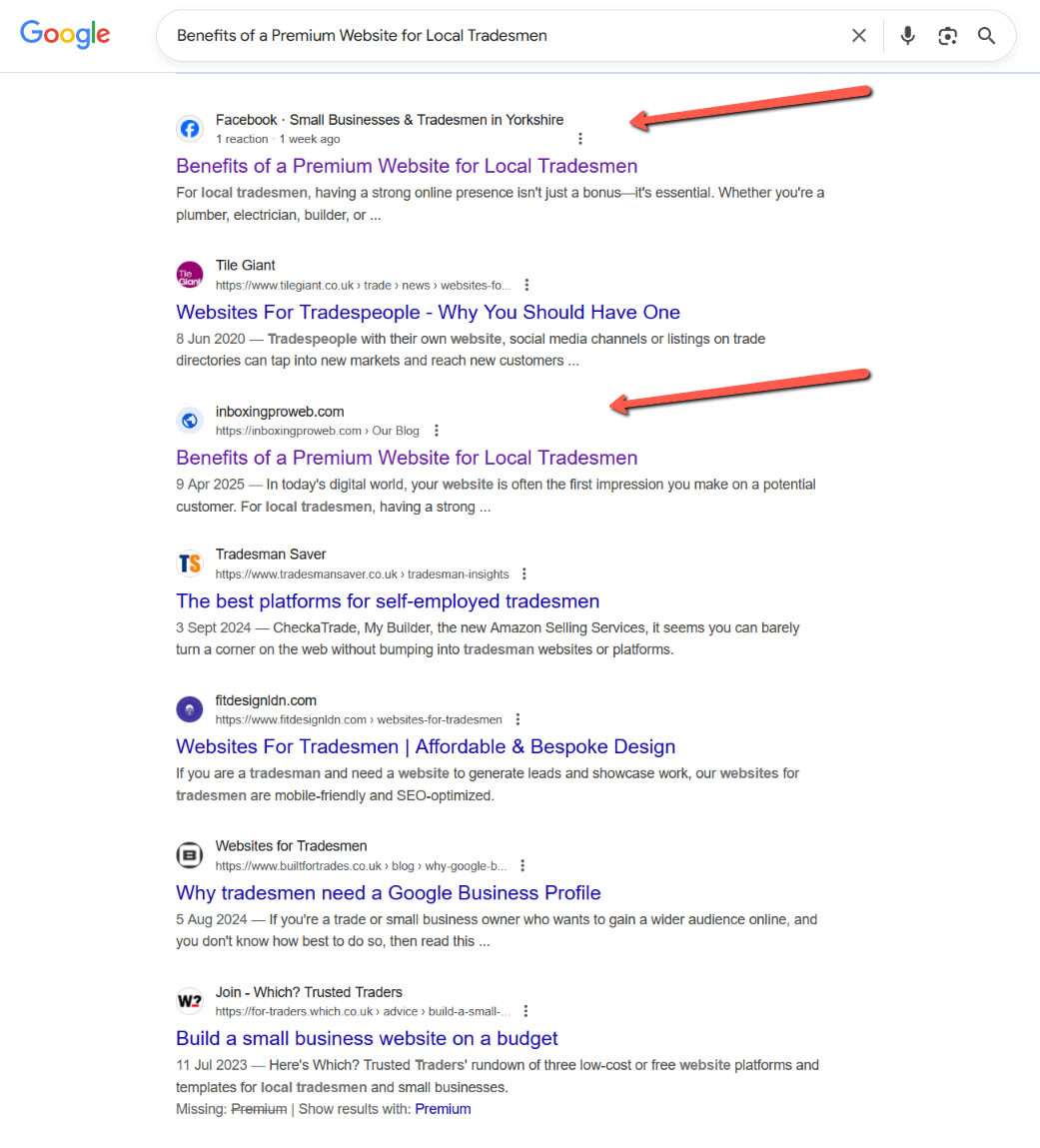Image resolution: width=1040 pixels, height=1148 pixels.
Task: Click the tilegiant.co.uk URL breadcrumb
Action: (x=363, y=285)
